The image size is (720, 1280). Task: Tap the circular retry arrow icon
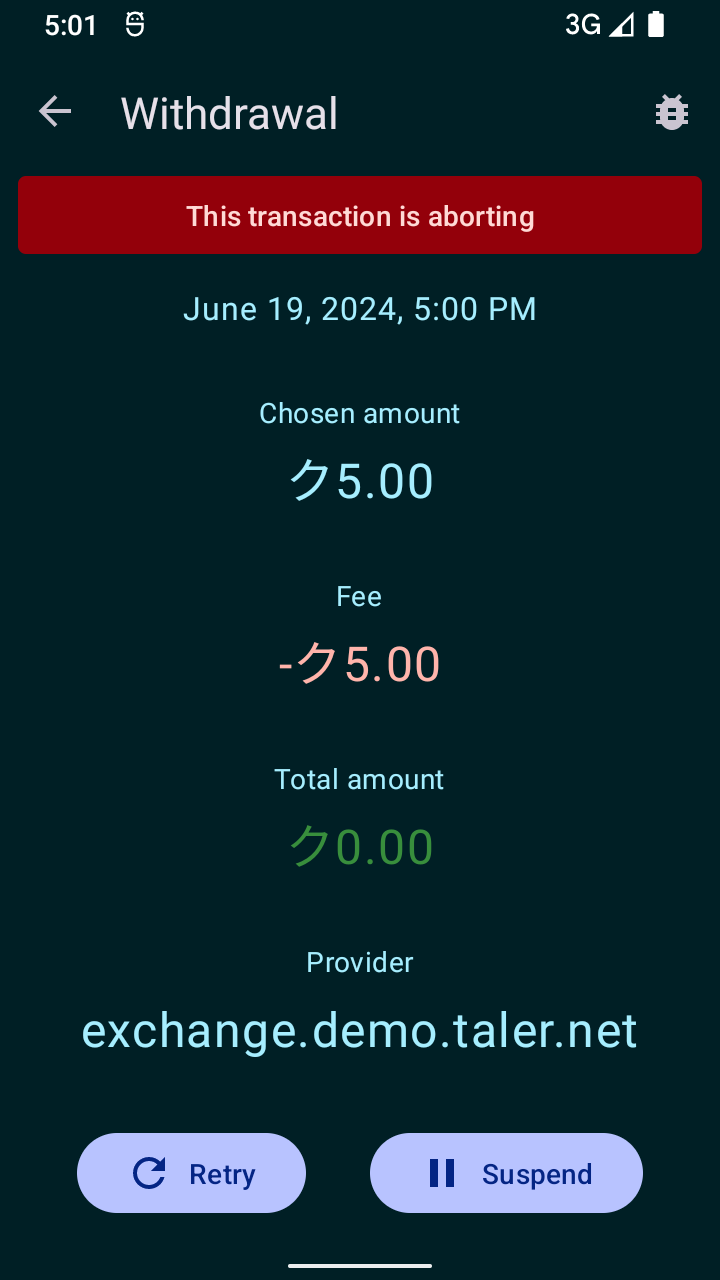[x=149, y=1173]
